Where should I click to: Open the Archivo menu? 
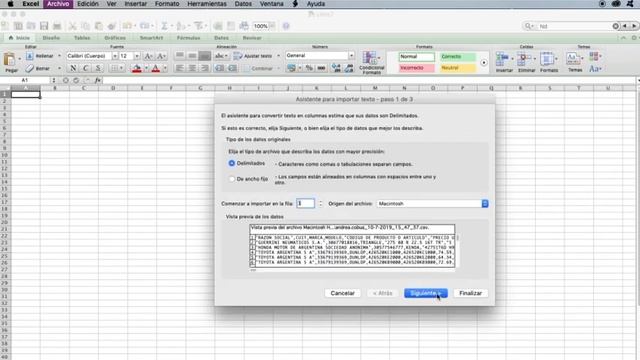coord(58,4)
